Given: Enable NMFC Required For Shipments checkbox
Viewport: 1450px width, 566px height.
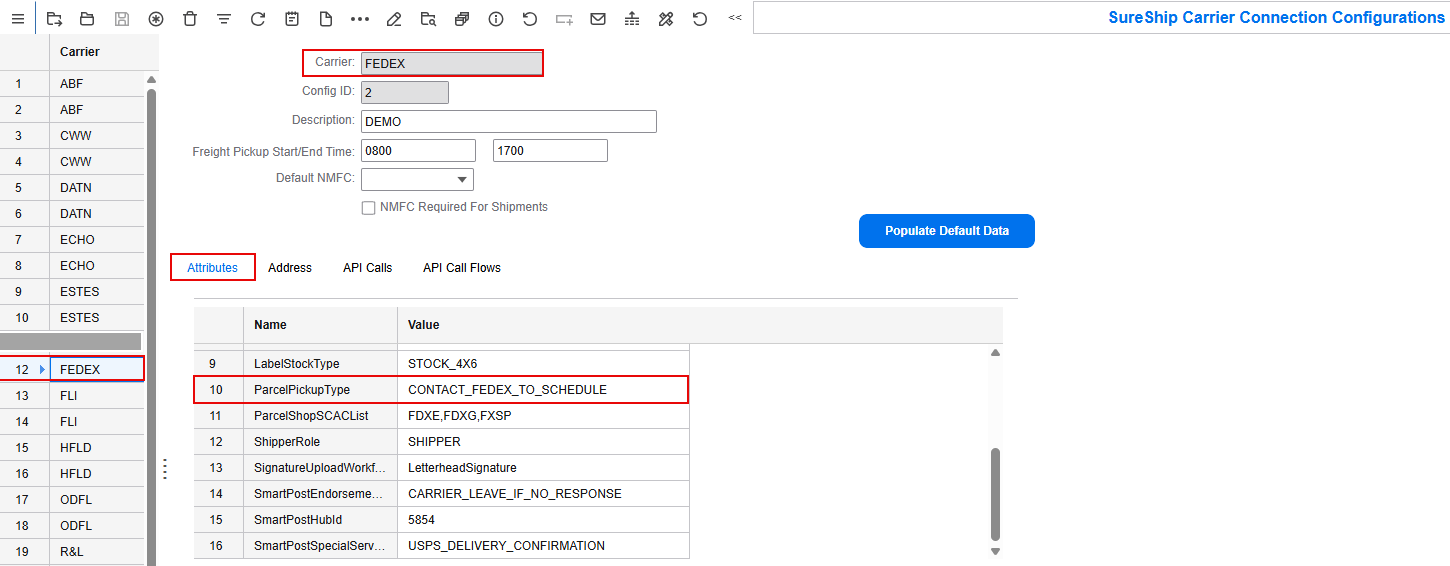Looking at the screenshot, I should 368,208.
